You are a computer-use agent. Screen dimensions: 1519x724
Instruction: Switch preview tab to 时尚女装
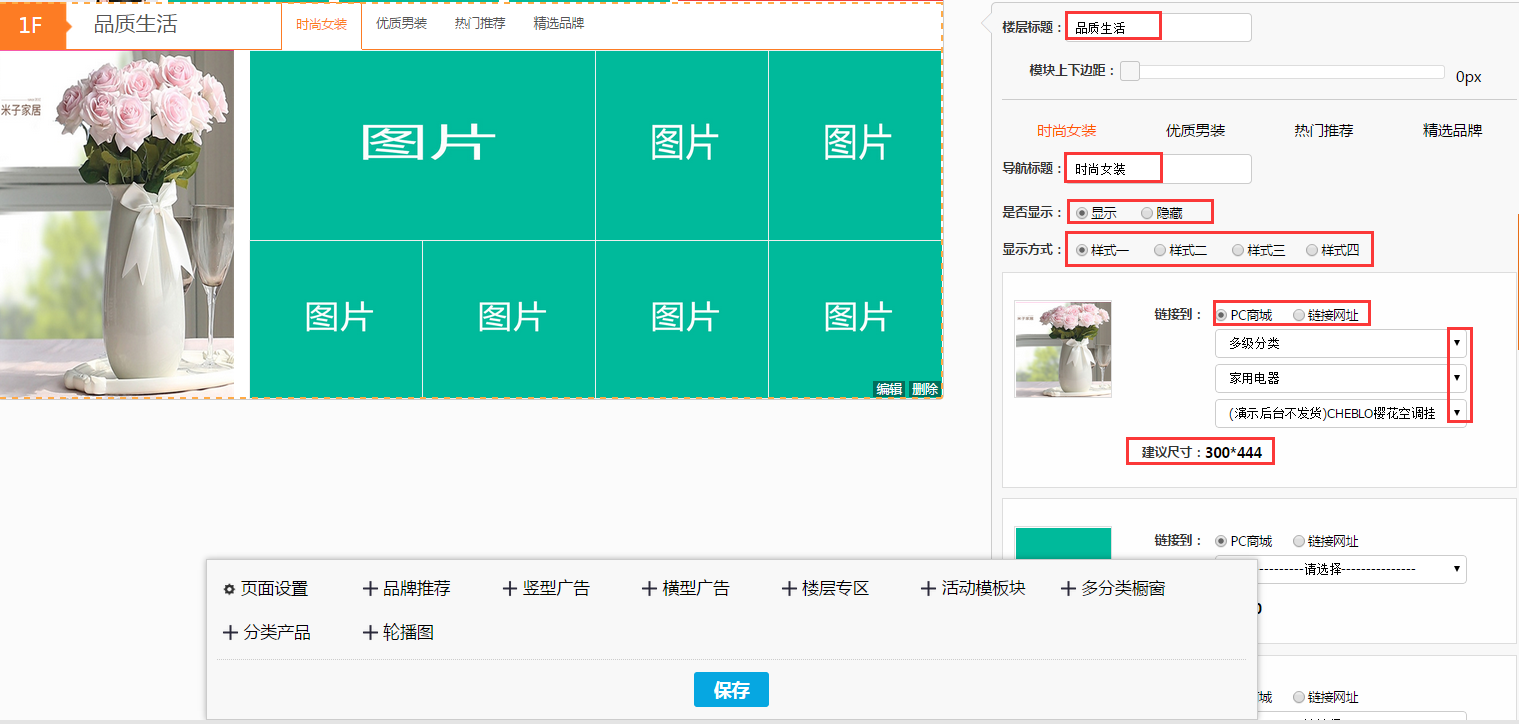321,24
